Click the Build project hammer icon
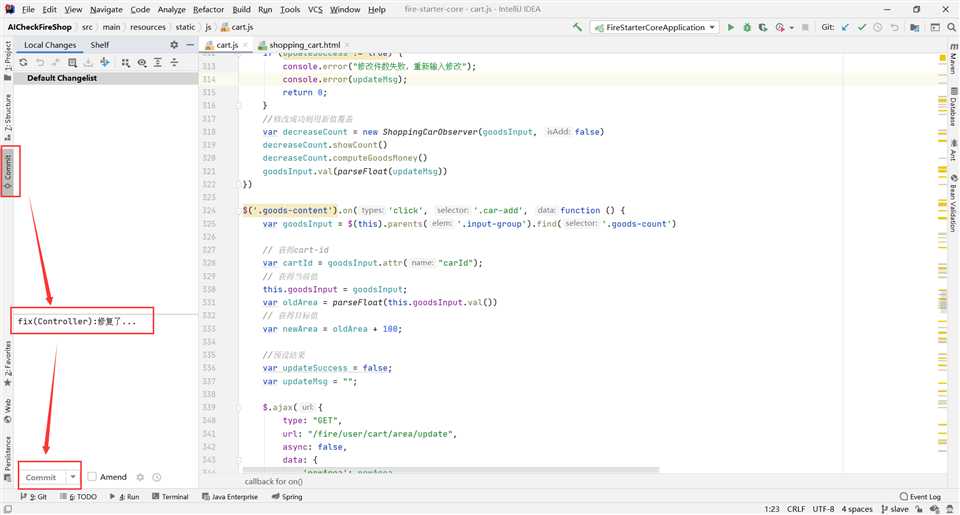The height and width of the screenshot is (515, 960). point(577,27)
